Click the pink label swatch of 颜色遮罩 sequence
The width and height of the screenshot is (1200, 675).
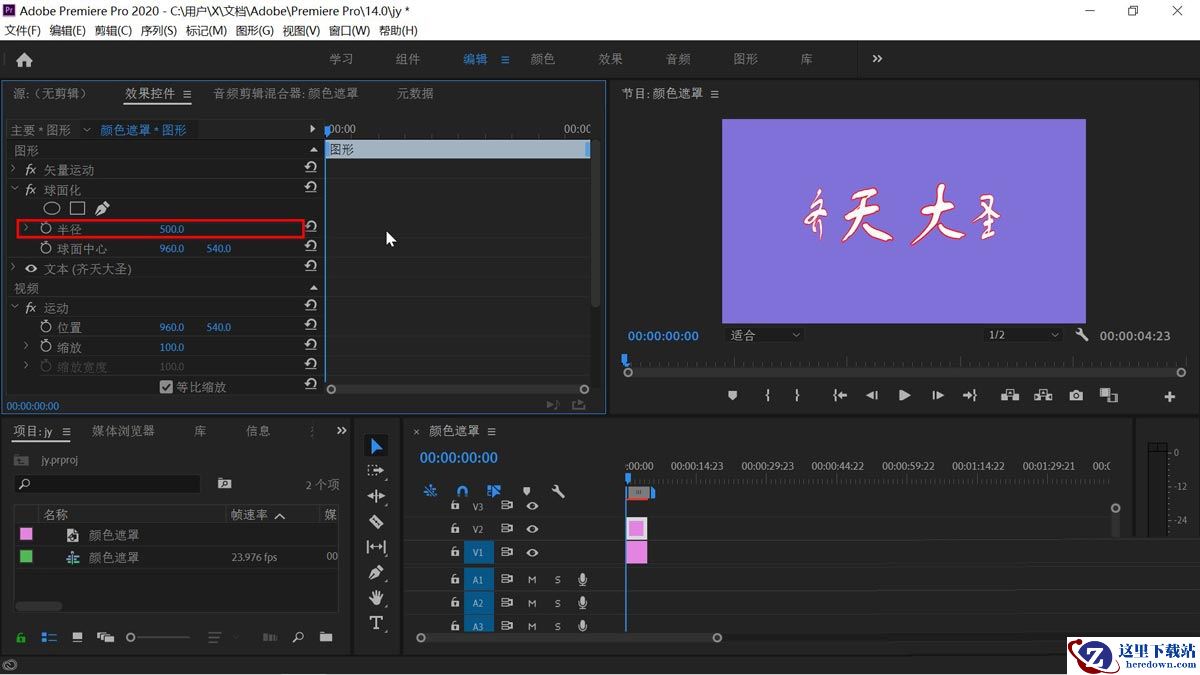coord(26,534)
